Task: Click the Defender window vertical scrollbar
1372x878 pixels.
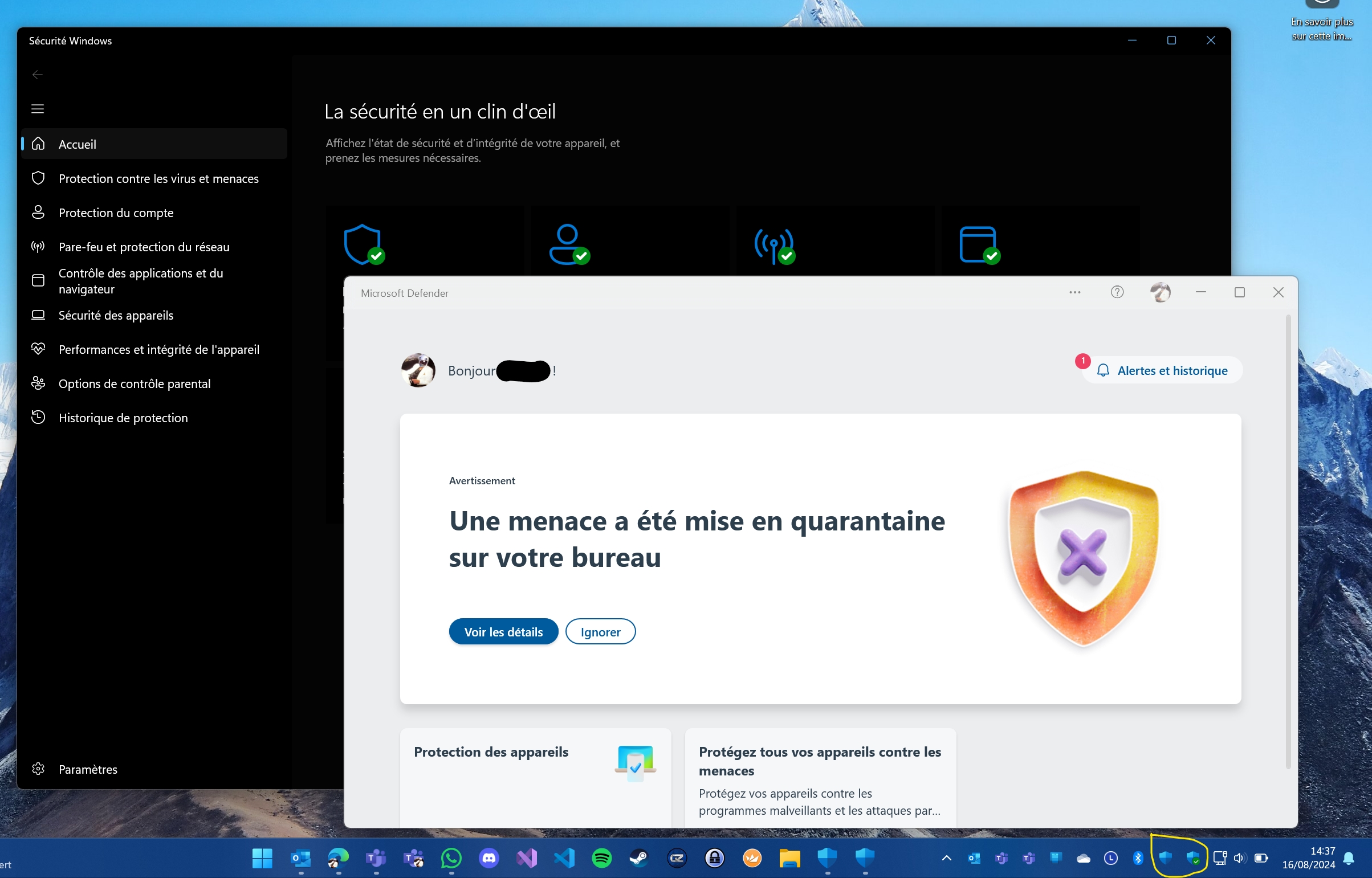Action: pos(1288,542)
